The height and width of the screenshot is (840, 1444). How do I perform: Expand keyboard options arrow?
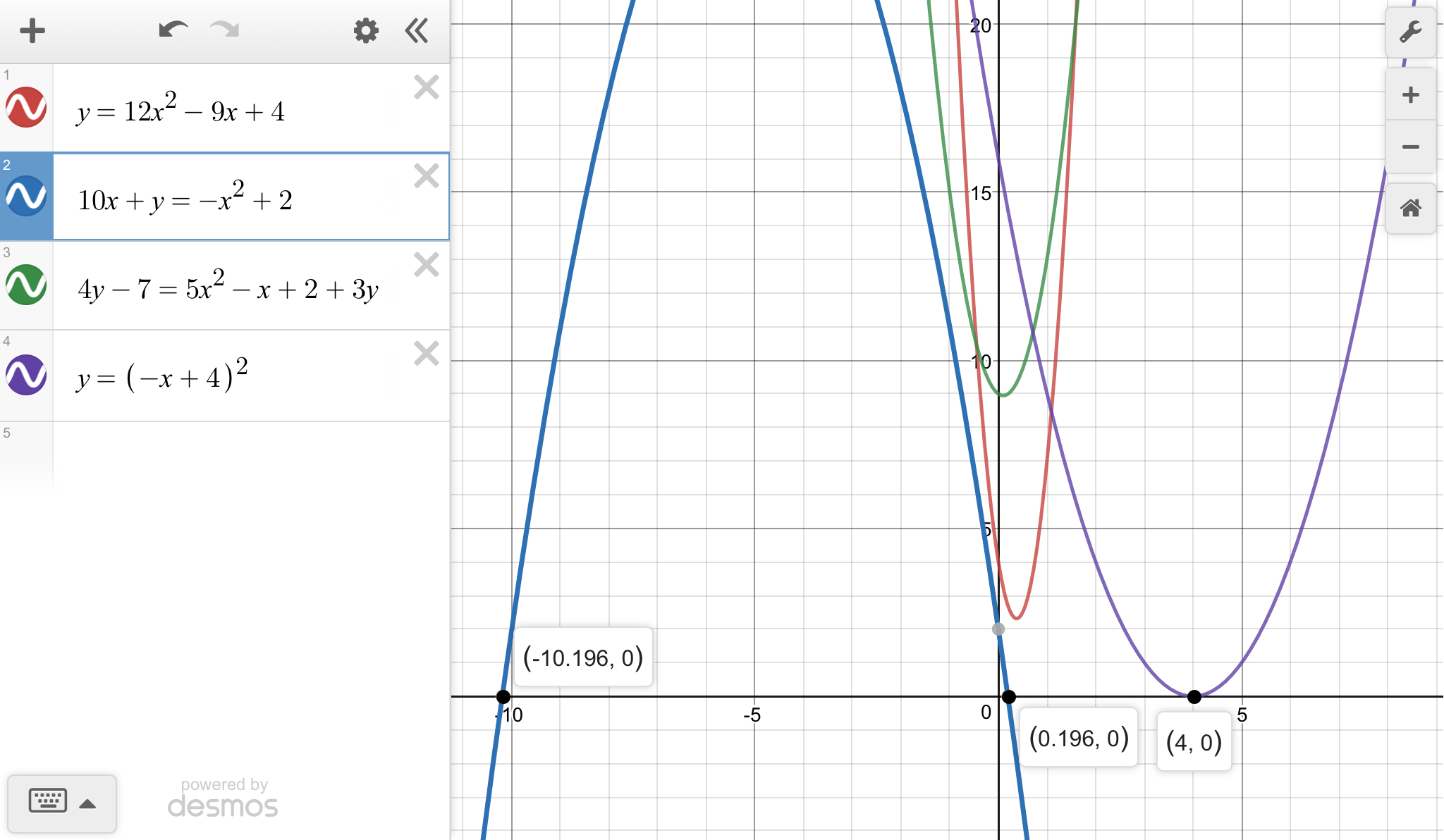pyautogui.click(x=87, y=804)
